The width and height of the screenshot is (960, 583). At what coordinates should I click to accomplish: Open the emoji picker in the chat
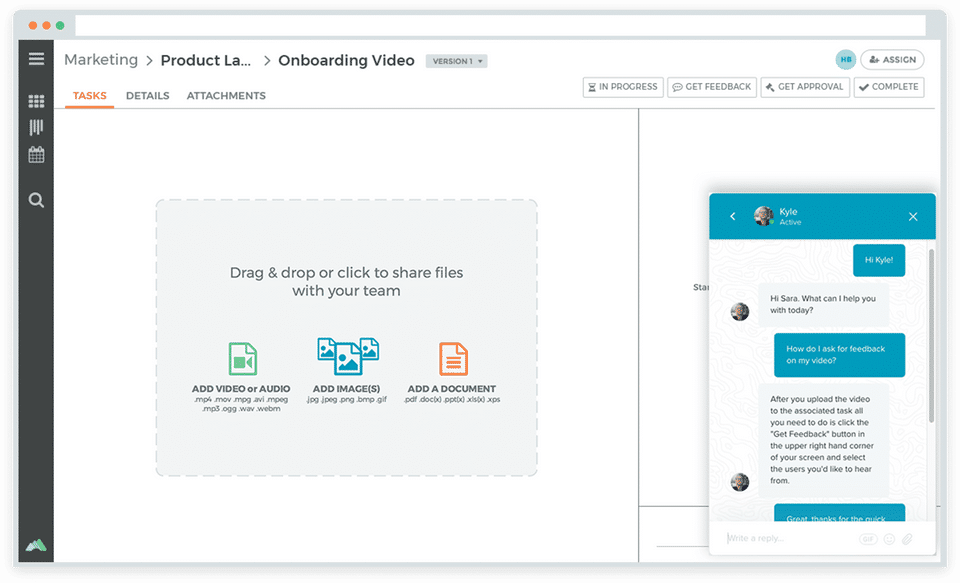889,539
